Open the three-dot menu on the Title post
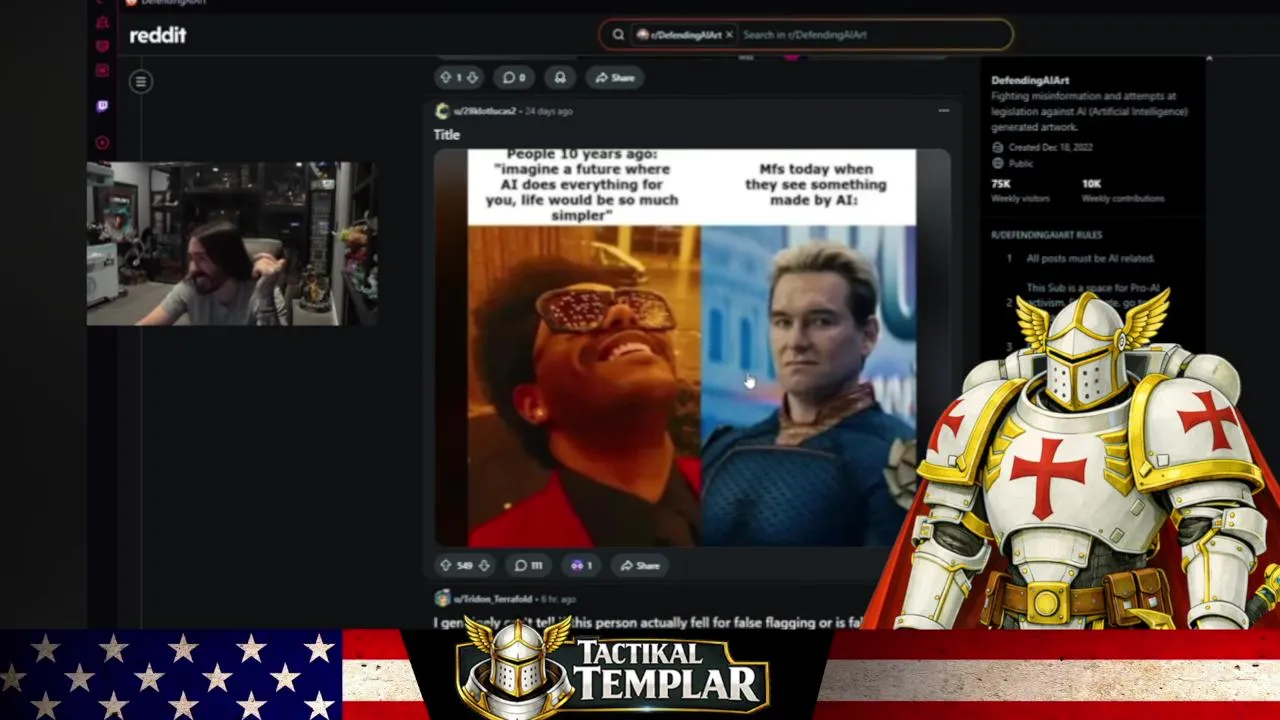This screenshot has height=720, width=1280. [943, 111]
